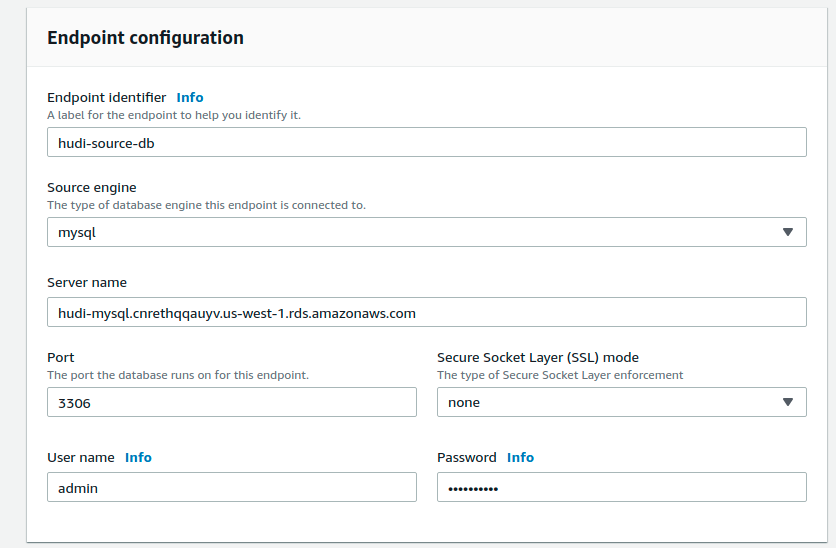Focus the Server name text field
The image size is (836, 548).
pos(426,312)
